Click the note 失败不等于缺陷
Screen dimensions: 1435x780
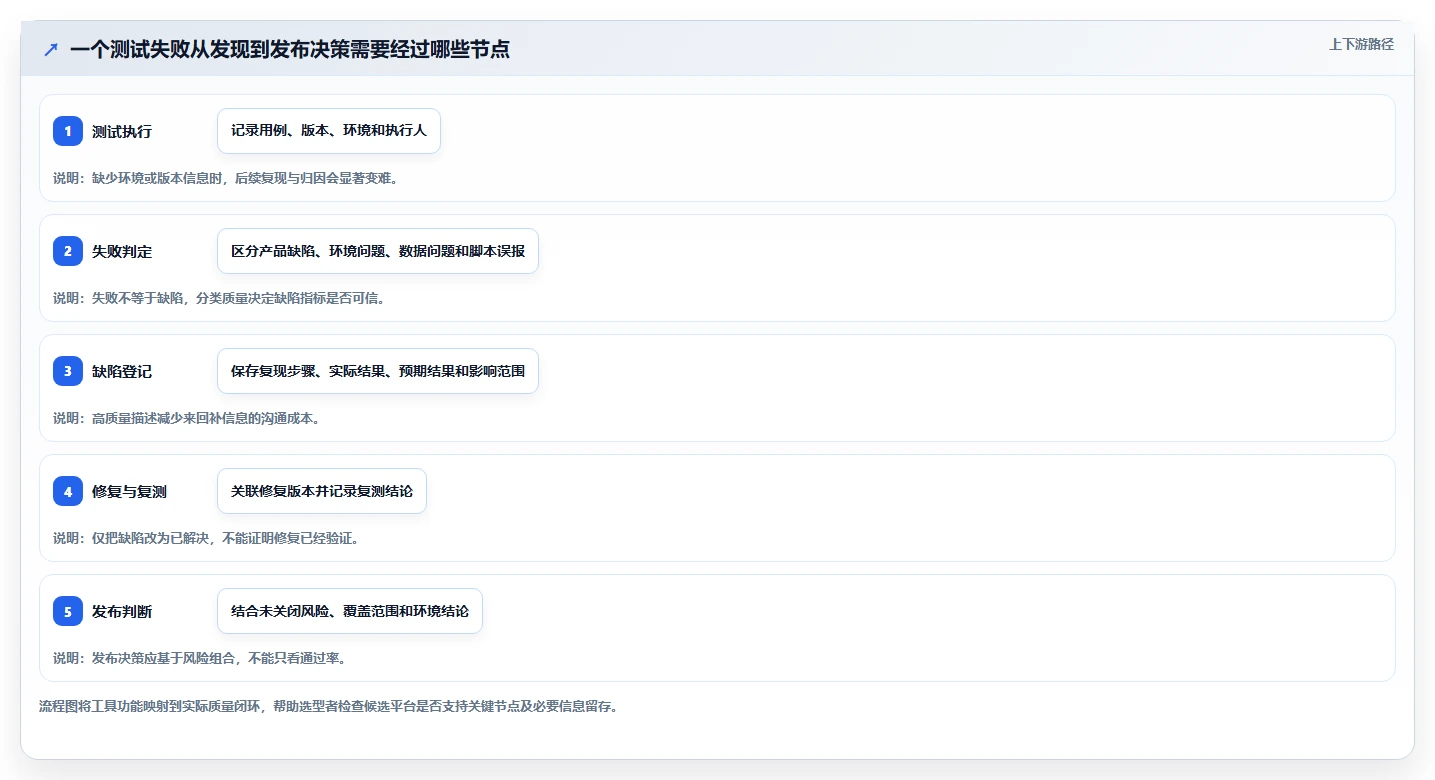pyautogui.click(x=219, y=298)
